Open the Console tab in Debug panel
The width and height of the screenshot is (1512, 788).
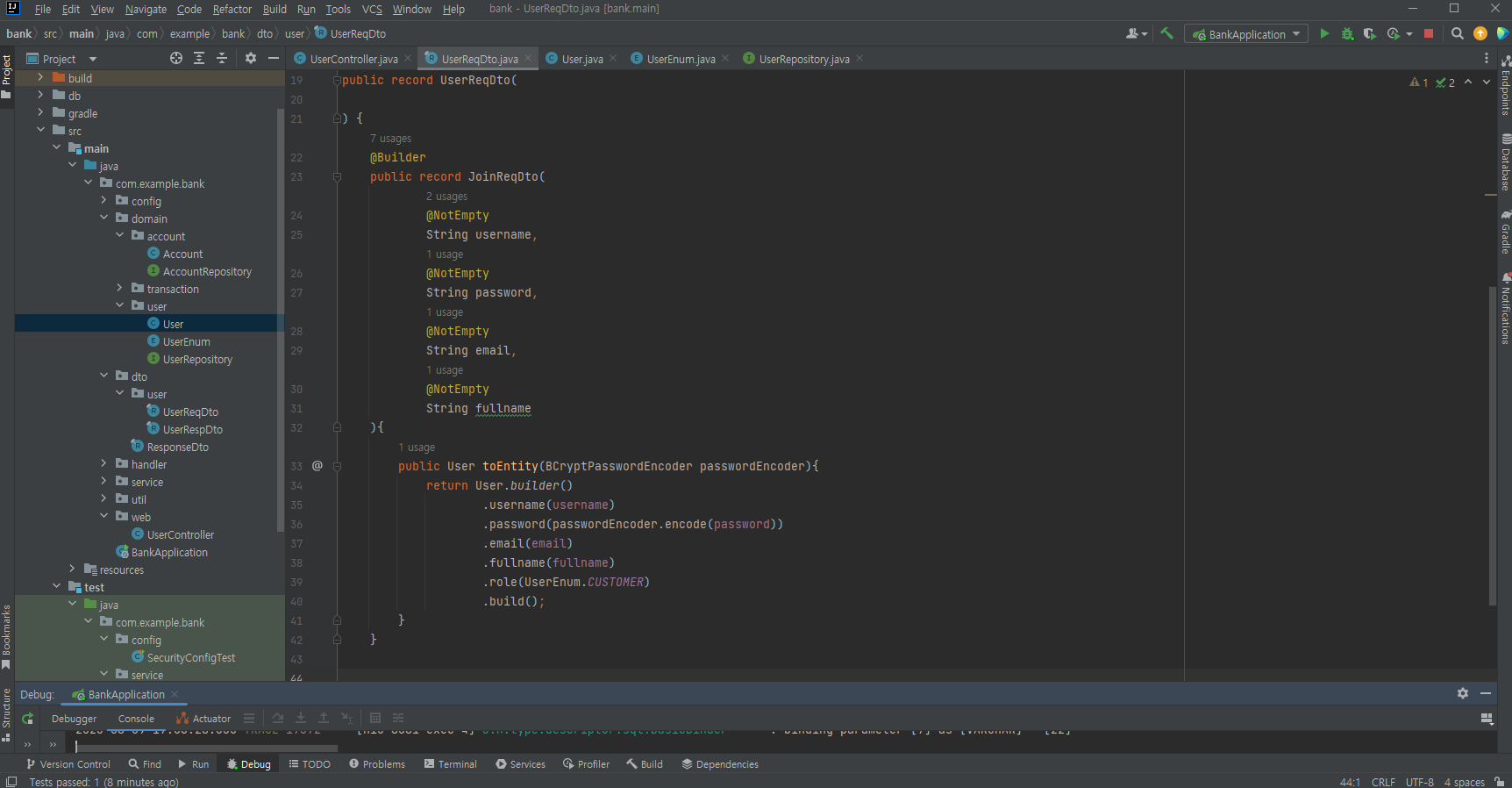136,719
